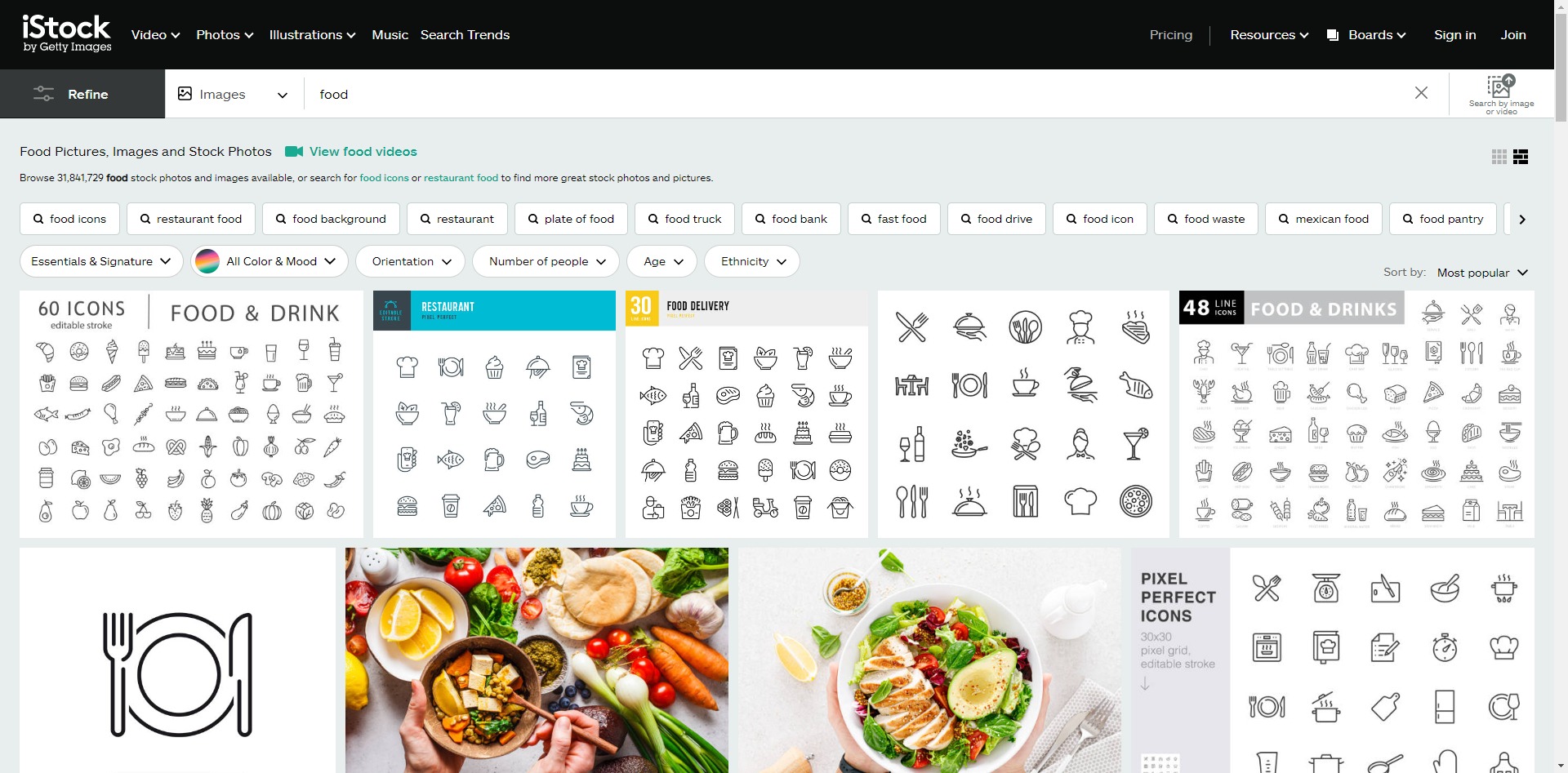The width and height of the screenshot is (1568, 773).
Task: Open the 60 Icons Food & Drink thumbnail
Action: [x=191, y=414]
